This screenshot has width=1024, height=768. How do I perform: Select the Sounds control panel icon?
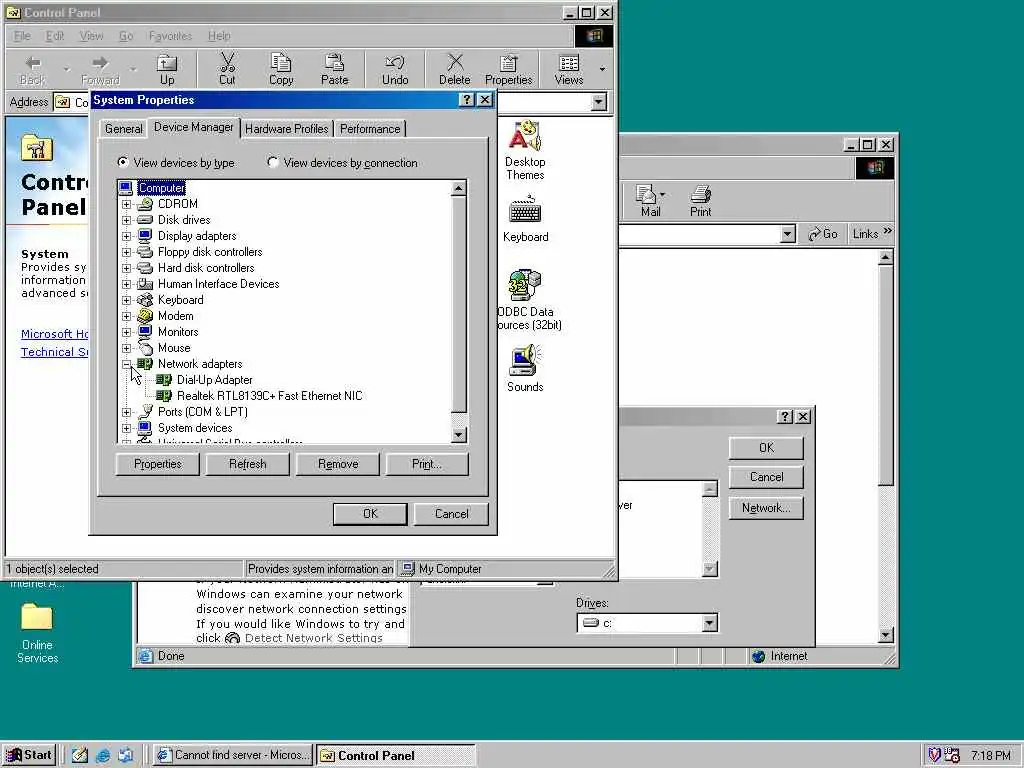525,368
